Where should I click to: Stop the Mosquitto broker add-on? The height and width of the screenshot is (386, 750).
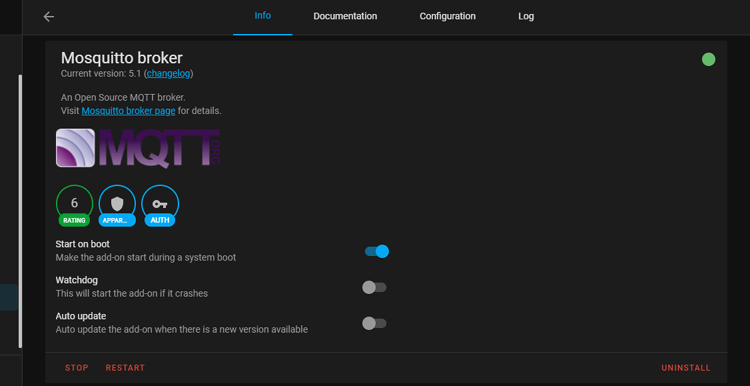click(x=77, y=368)
